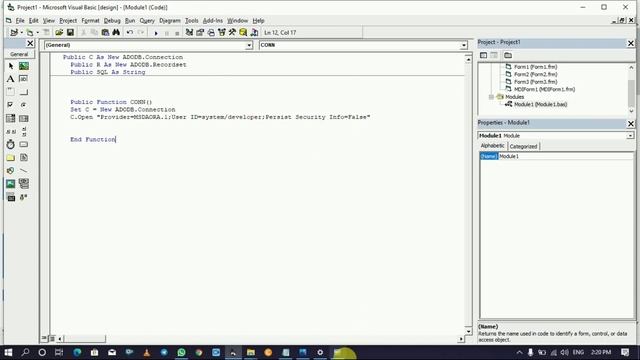Click the Open Project folder icon
640x360 pixels.
click(59, 33)
